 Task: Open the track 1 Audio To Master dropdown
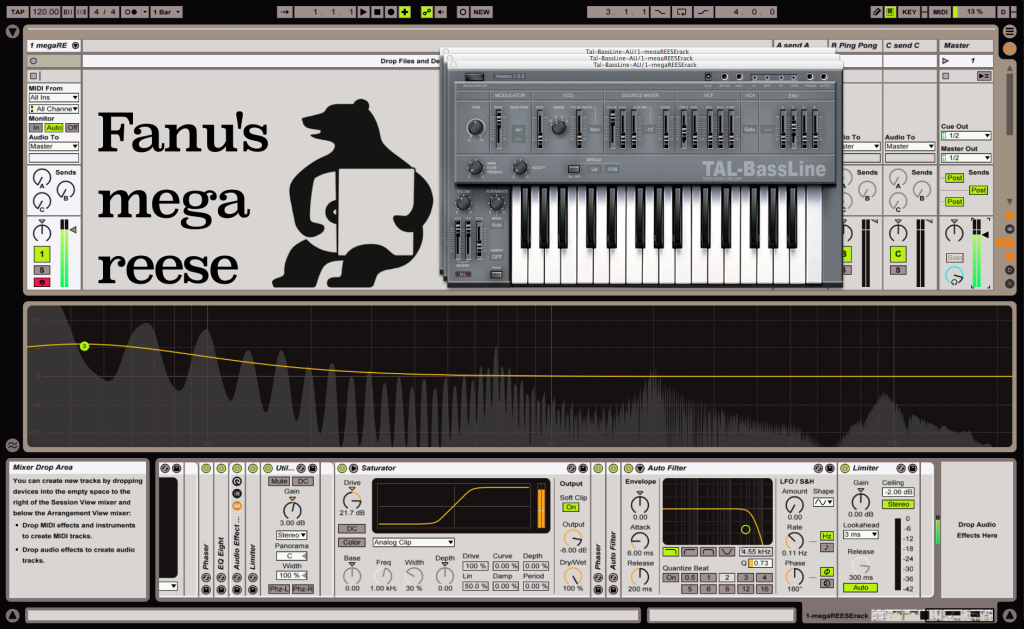click(x=54, y=146)
